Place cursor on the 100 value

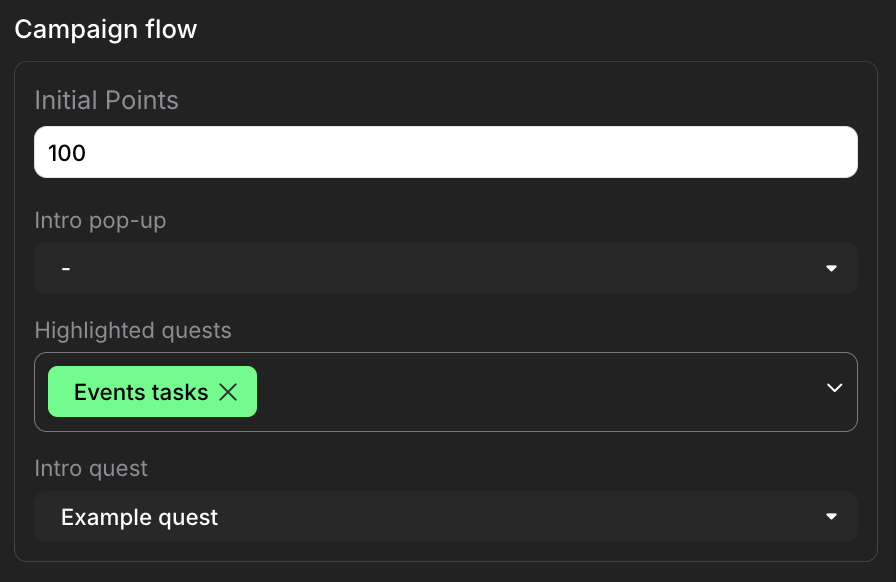(x=67, y=153)
